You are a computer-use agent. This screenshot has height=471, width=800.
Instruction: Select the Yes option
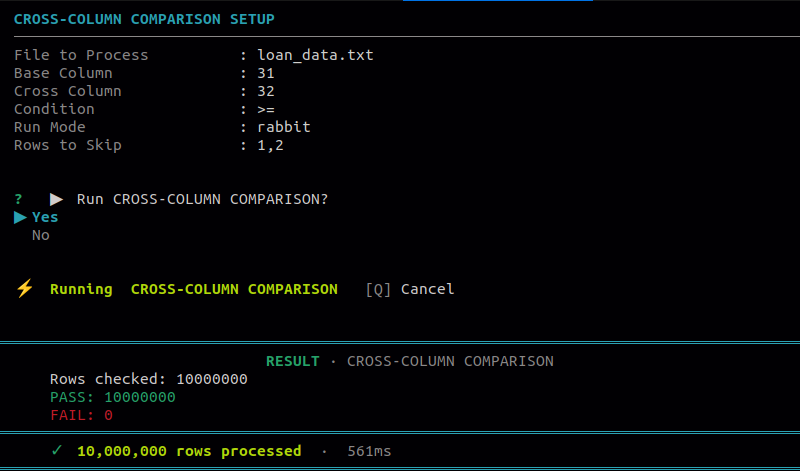click(x=45, y=217)
